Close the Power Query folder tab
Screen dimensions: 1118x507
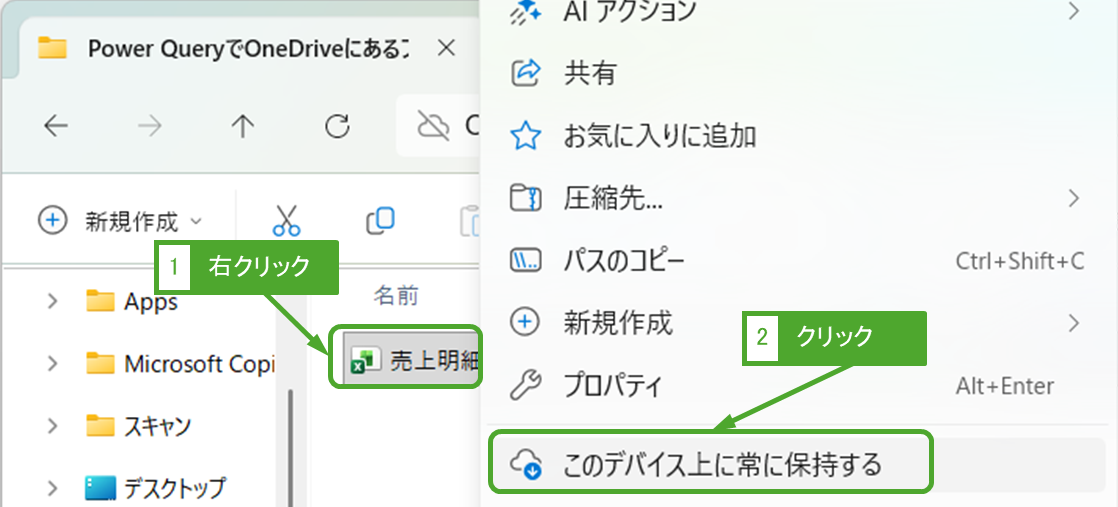[x=447, y=48]
